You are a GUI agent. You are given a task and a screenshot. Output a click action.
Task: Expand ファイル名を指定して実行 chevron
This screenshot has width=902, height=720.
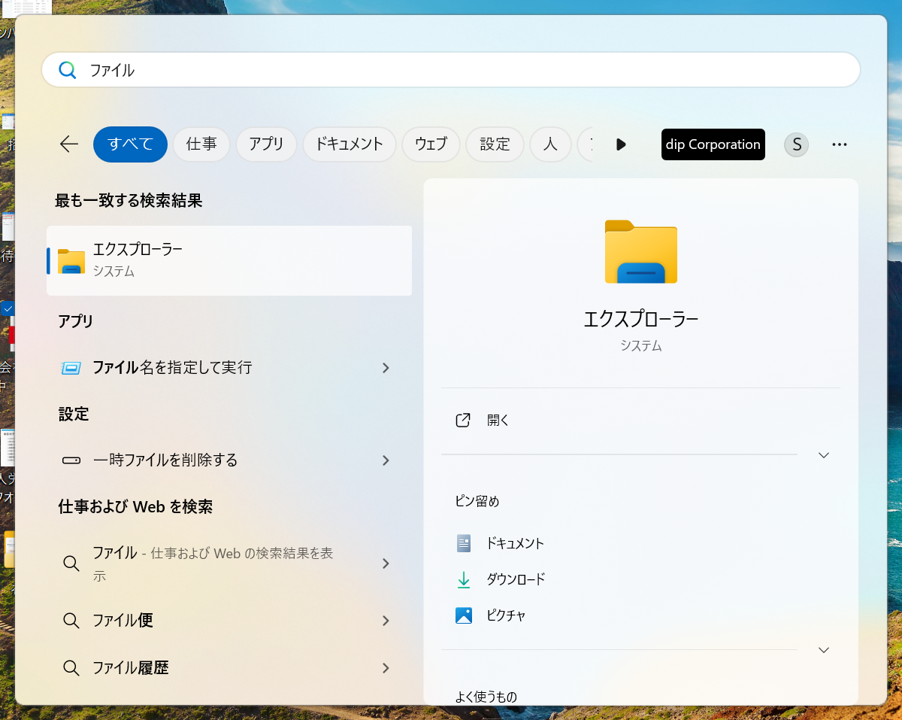tap(386, 368)
